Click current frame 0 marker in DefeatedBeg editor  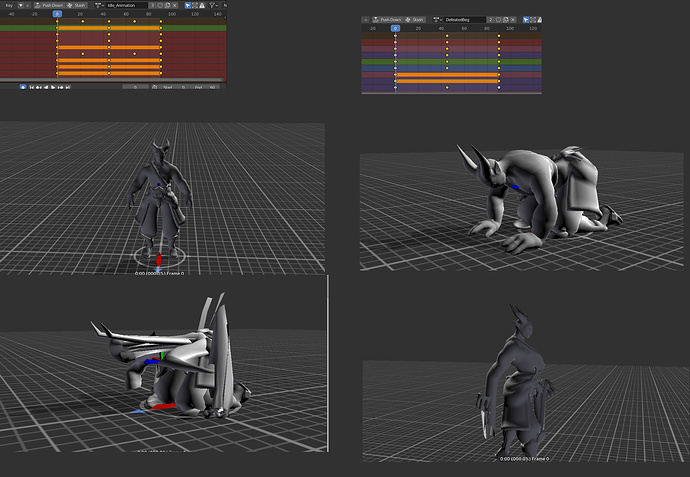[395, 28]
